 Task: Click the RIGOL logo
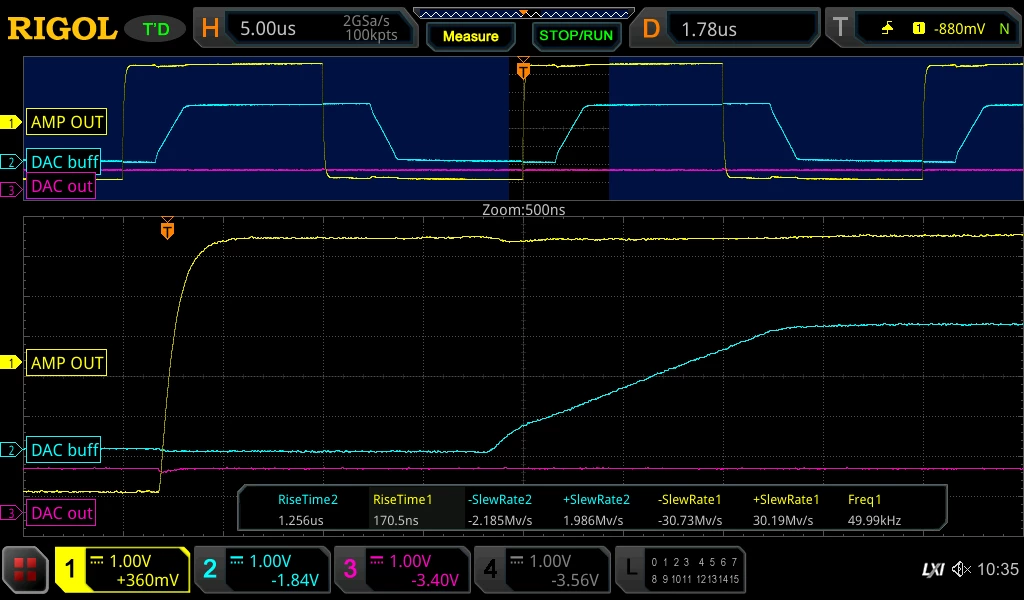pos(61,29)
